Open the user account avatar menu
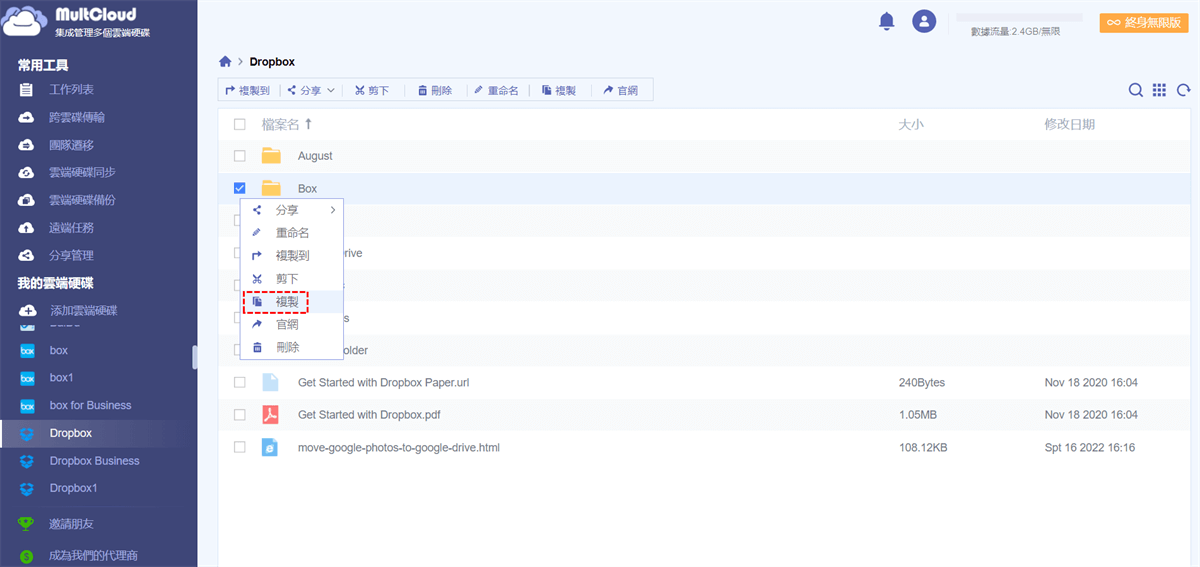The height and width of the screenshot is (567, 1200). [924, 21]
